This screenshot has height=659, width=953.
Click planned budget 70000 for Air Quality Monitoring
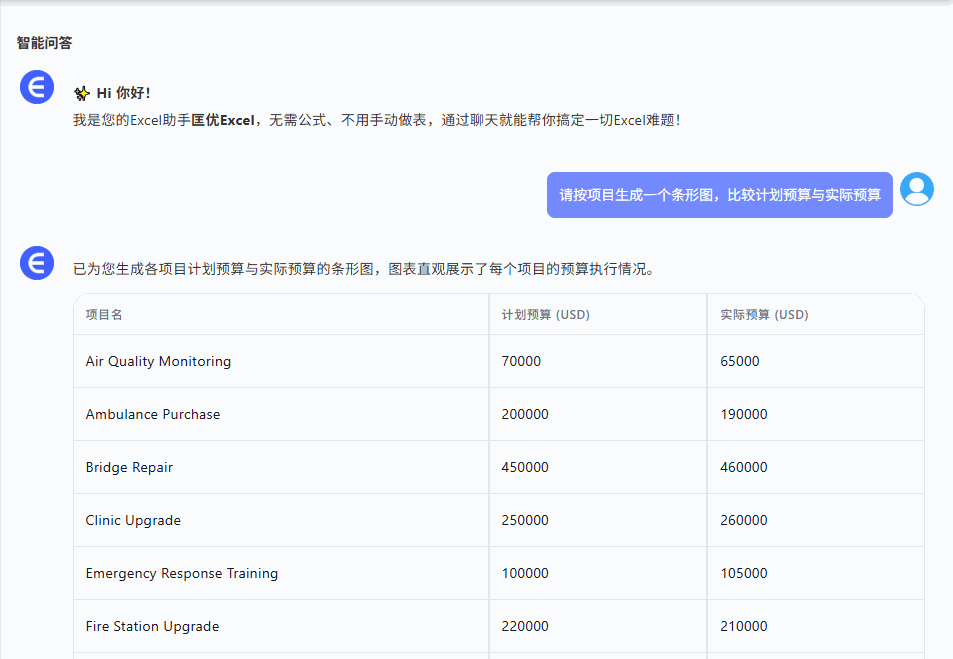pyautogui.click(x=597, y=361)
